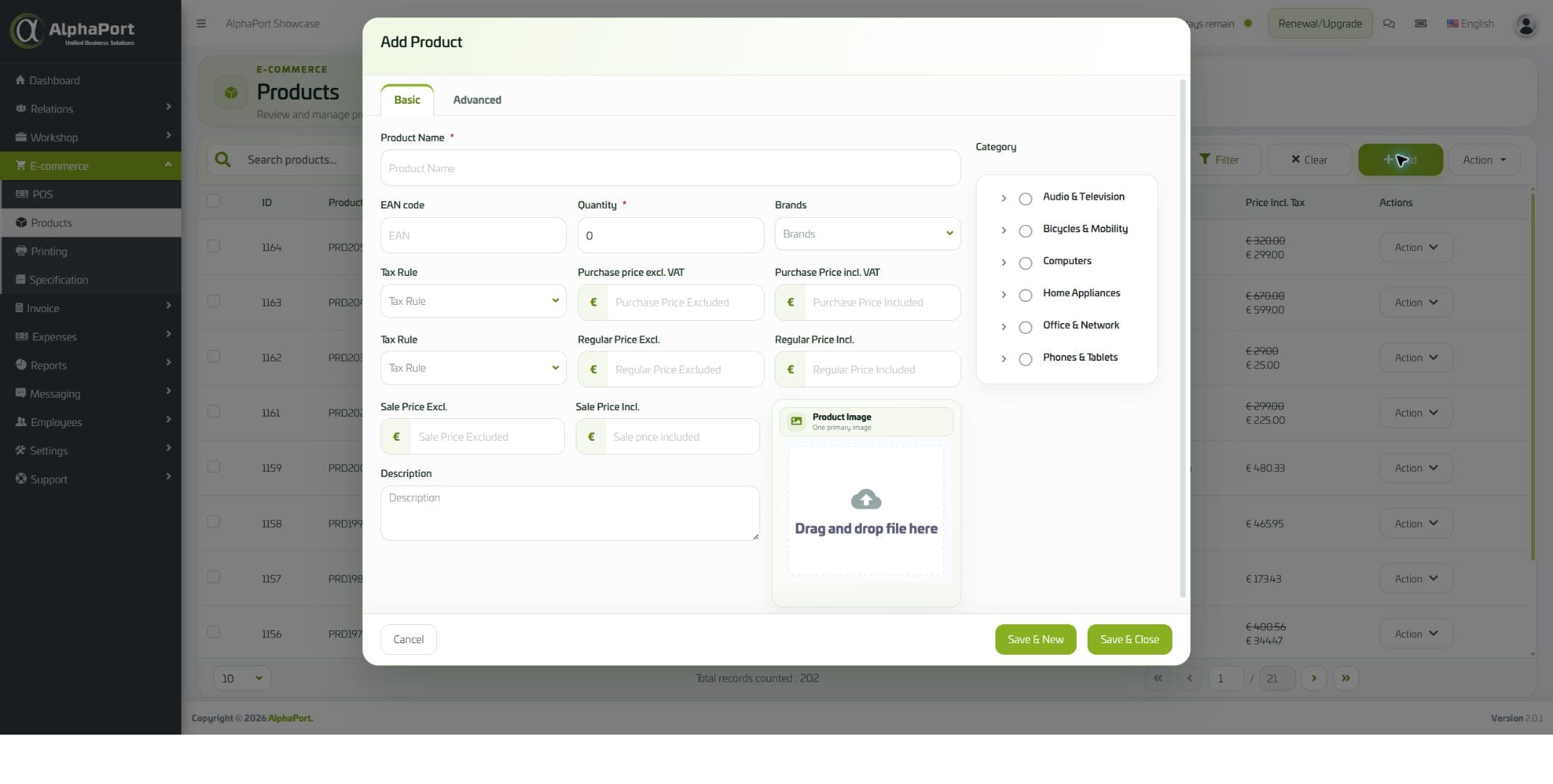Click Save & New button
Viewport: 1553px width, 784px height.
point(1035,640)
